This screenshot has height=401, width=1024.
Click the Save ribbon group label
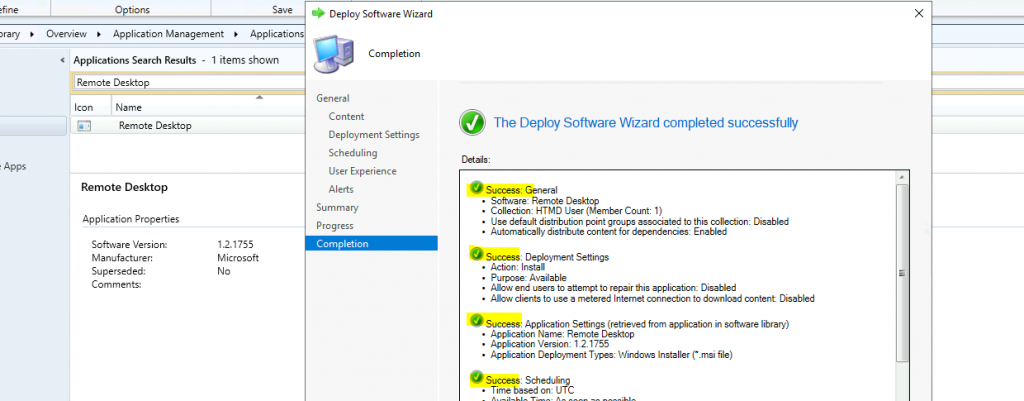[282, 9]
